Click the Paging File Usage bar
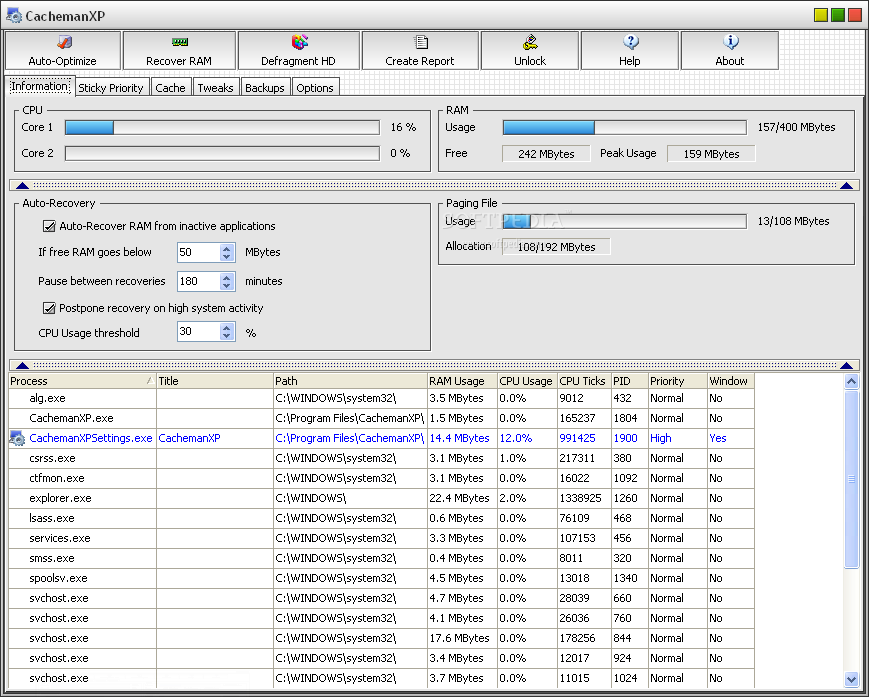The image size is (869, 697). pos(625,221)
